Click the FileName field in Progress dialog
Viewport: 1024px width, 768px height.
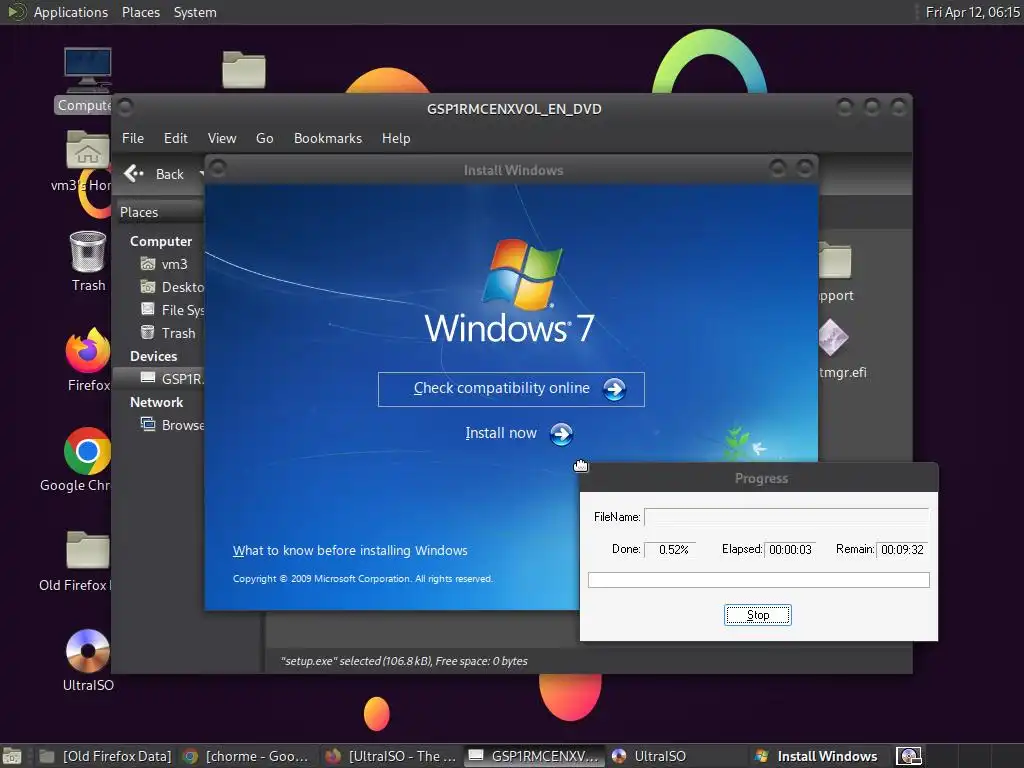pos(787,517)
